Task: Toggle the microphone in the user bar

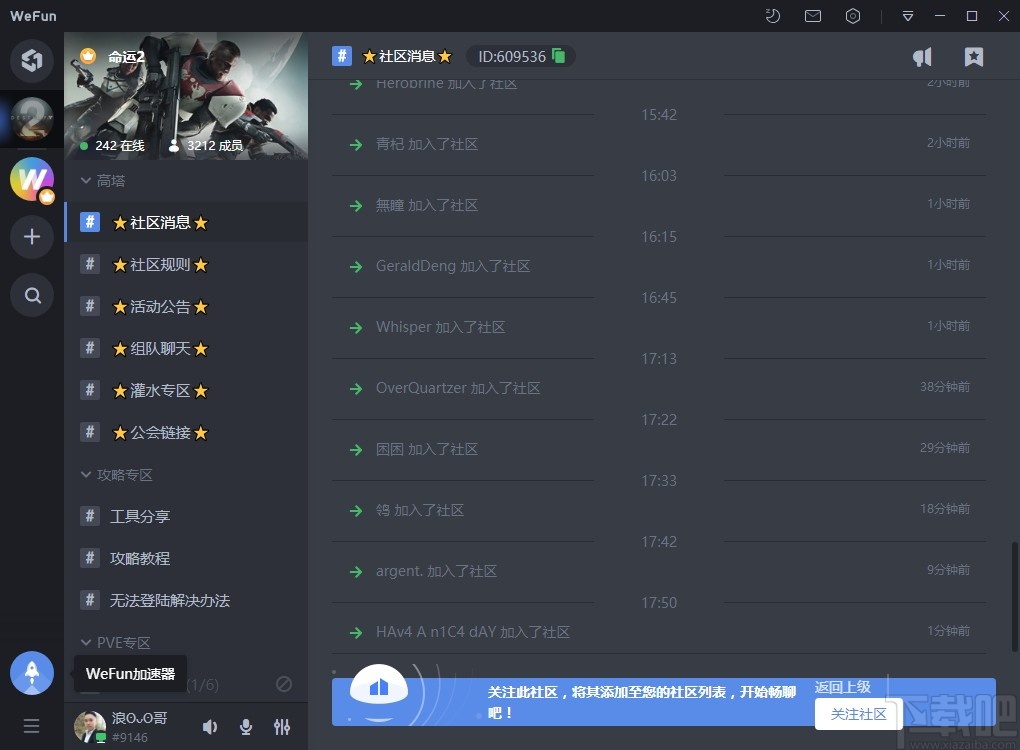Action: coord(245,727)
